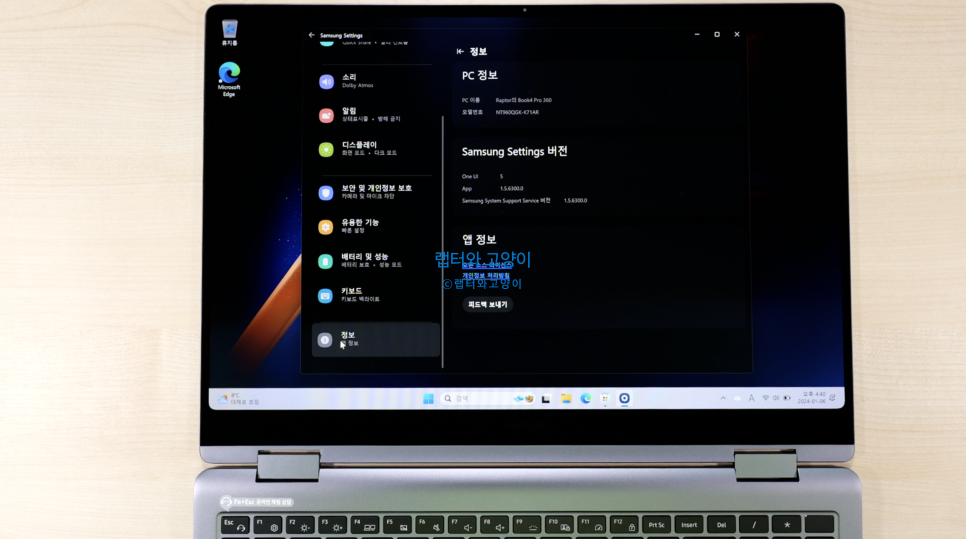Screen dimensions: 966x539
Task: Open File Explorer from the taskbar
Action: [x=566, y=399]
